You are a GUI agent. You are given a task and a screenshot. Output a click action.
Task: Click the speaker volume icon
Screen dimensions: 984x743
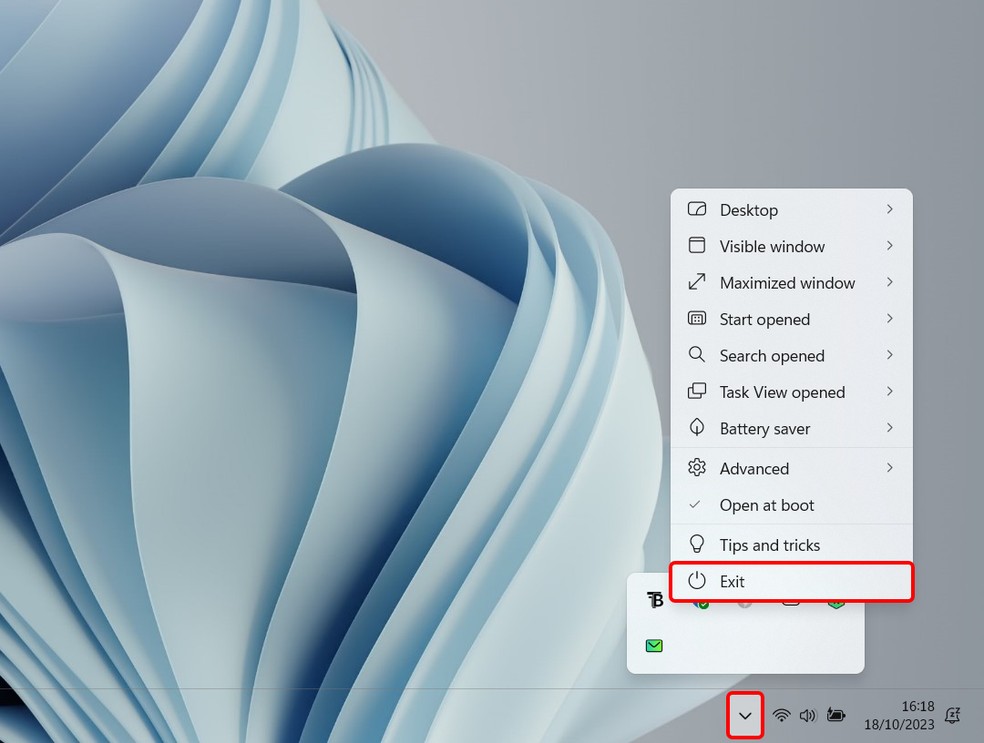pyautogui.click(x=808, y=715)
